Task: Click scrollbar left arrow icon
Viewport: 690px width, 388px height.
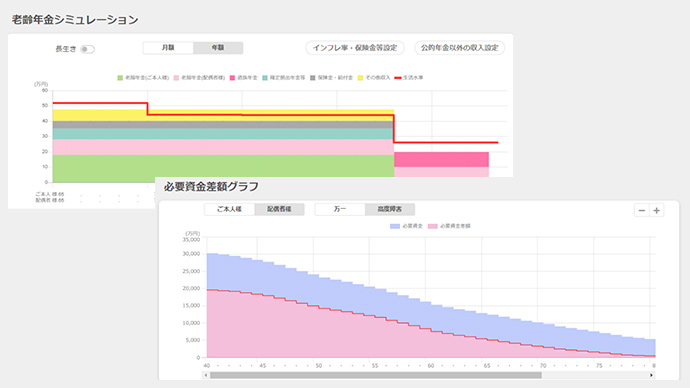Action: [206, 375]
